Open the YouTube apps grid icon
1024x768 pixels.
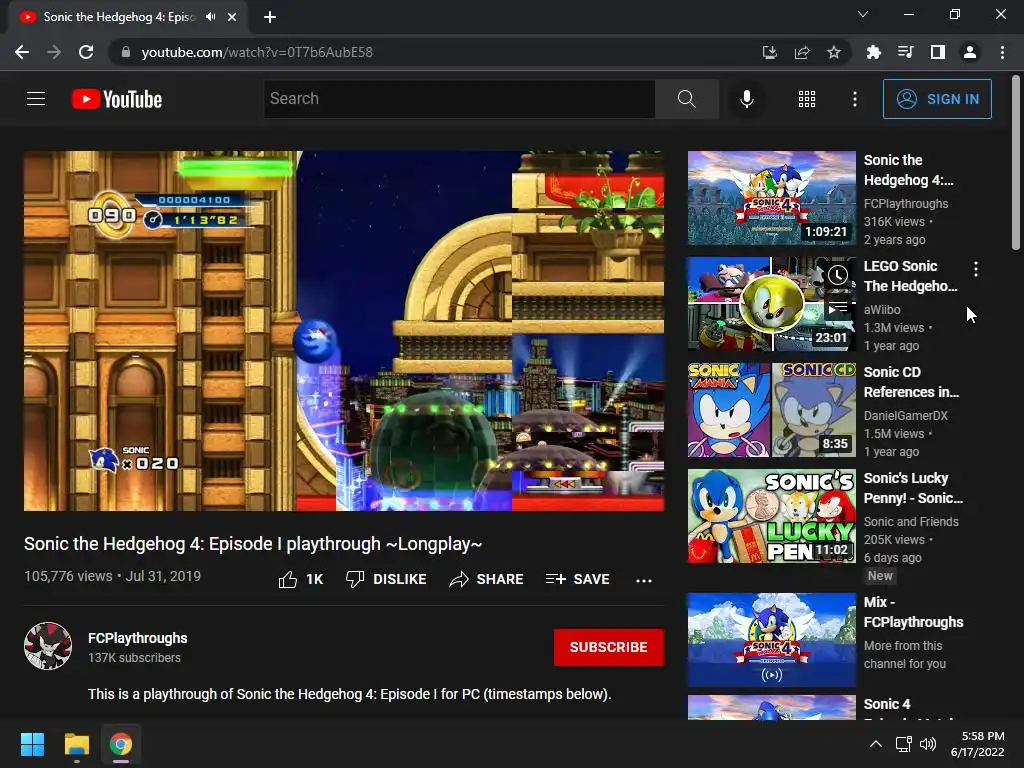click(807, 99)
